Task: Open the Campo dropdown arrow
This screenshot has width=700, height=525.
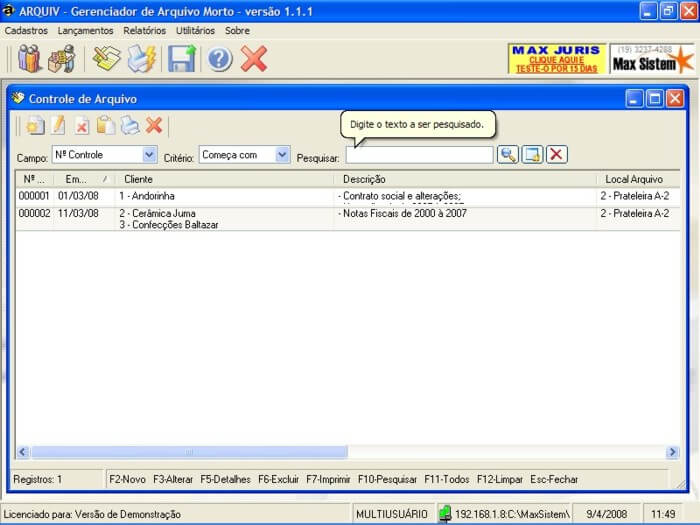Action: point(149,155)
